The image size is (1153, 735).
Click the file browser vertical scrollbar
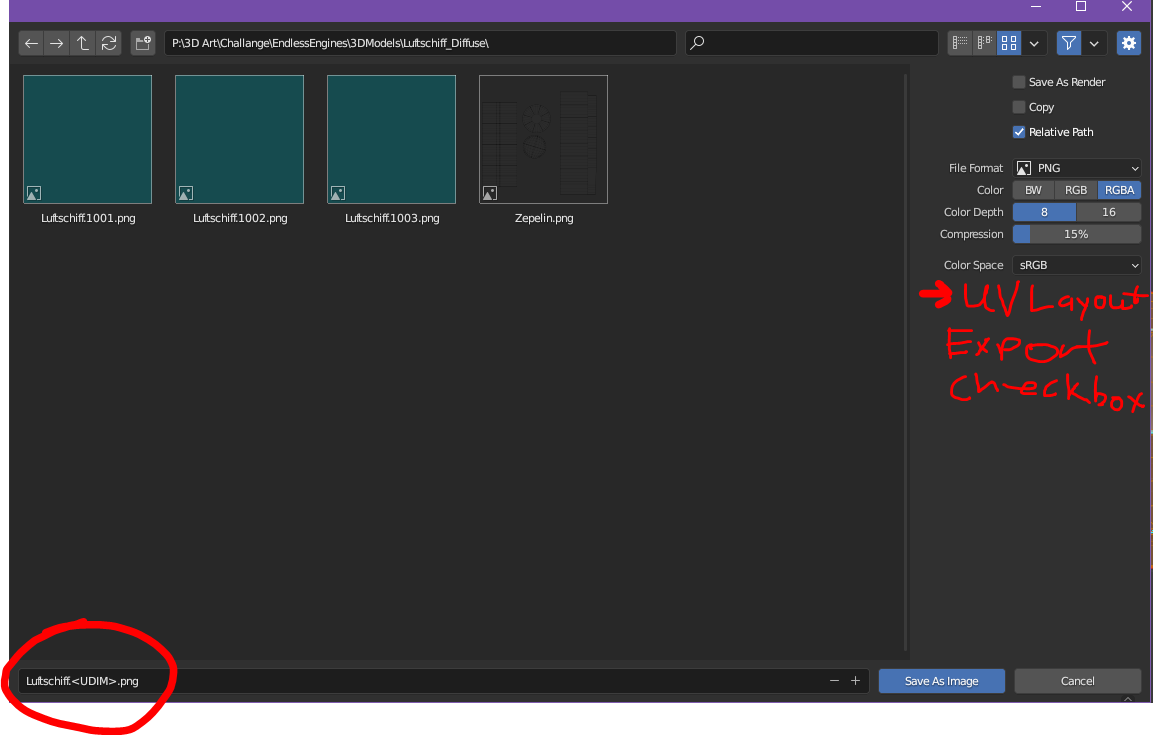[905, 362]
